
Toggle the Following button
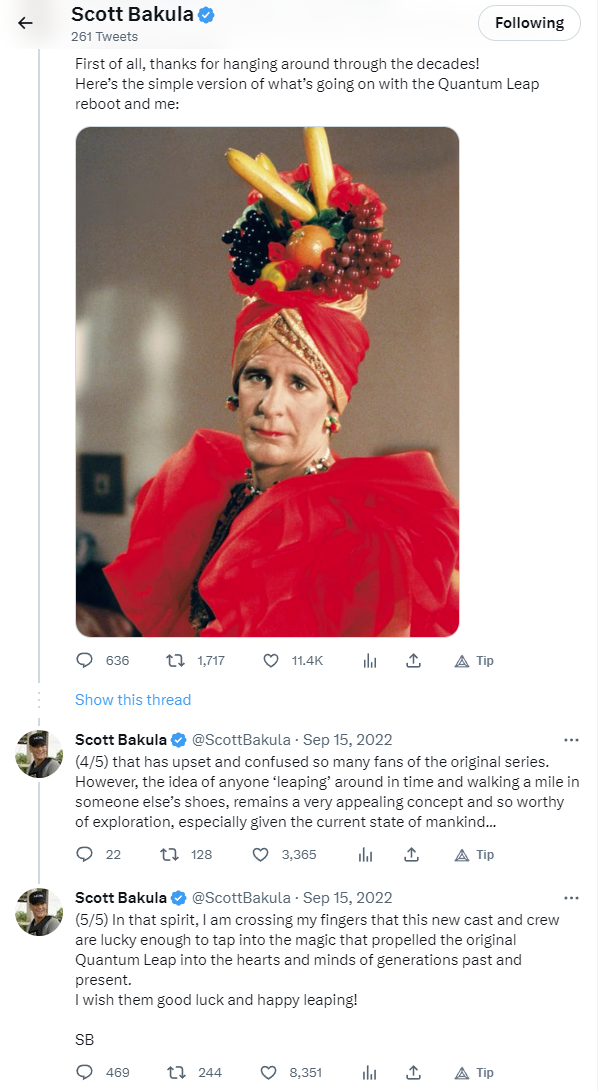529,23
